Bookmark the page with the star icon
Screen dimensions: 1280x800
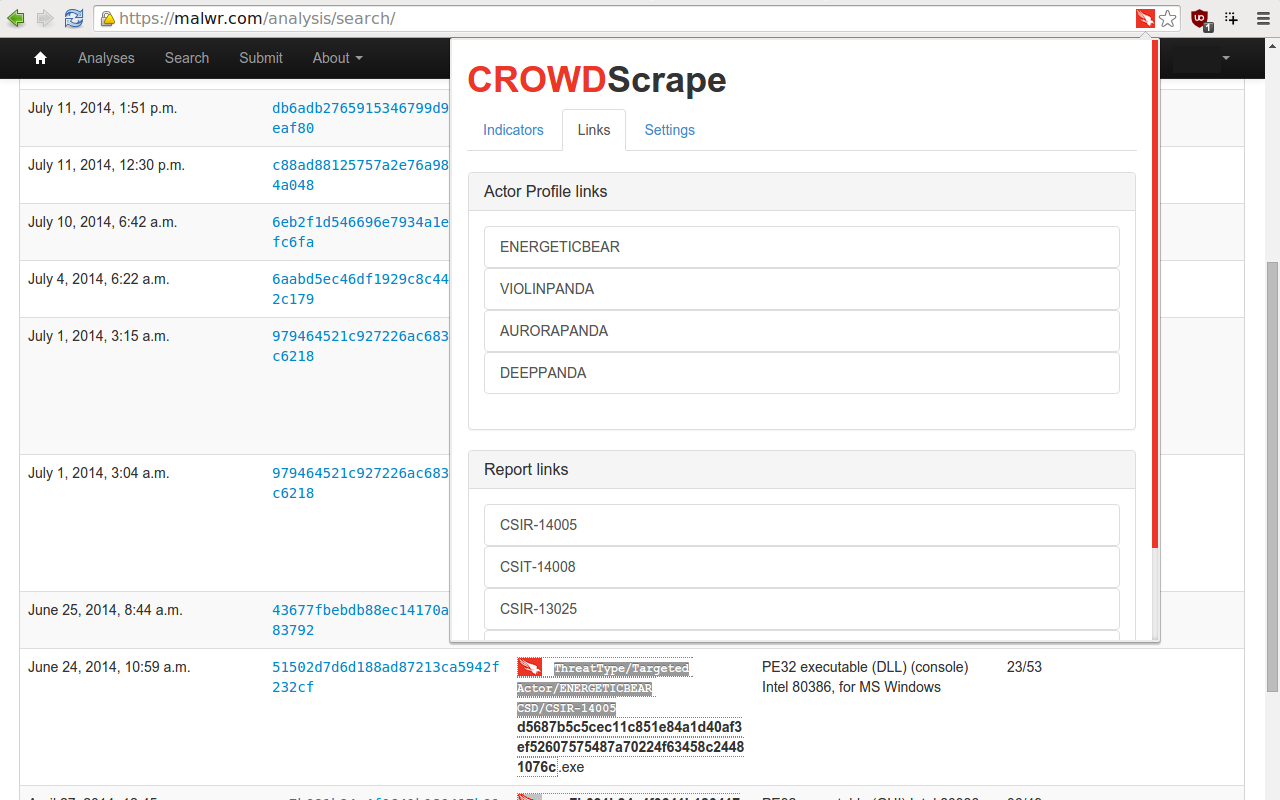tap(1168, 17)
